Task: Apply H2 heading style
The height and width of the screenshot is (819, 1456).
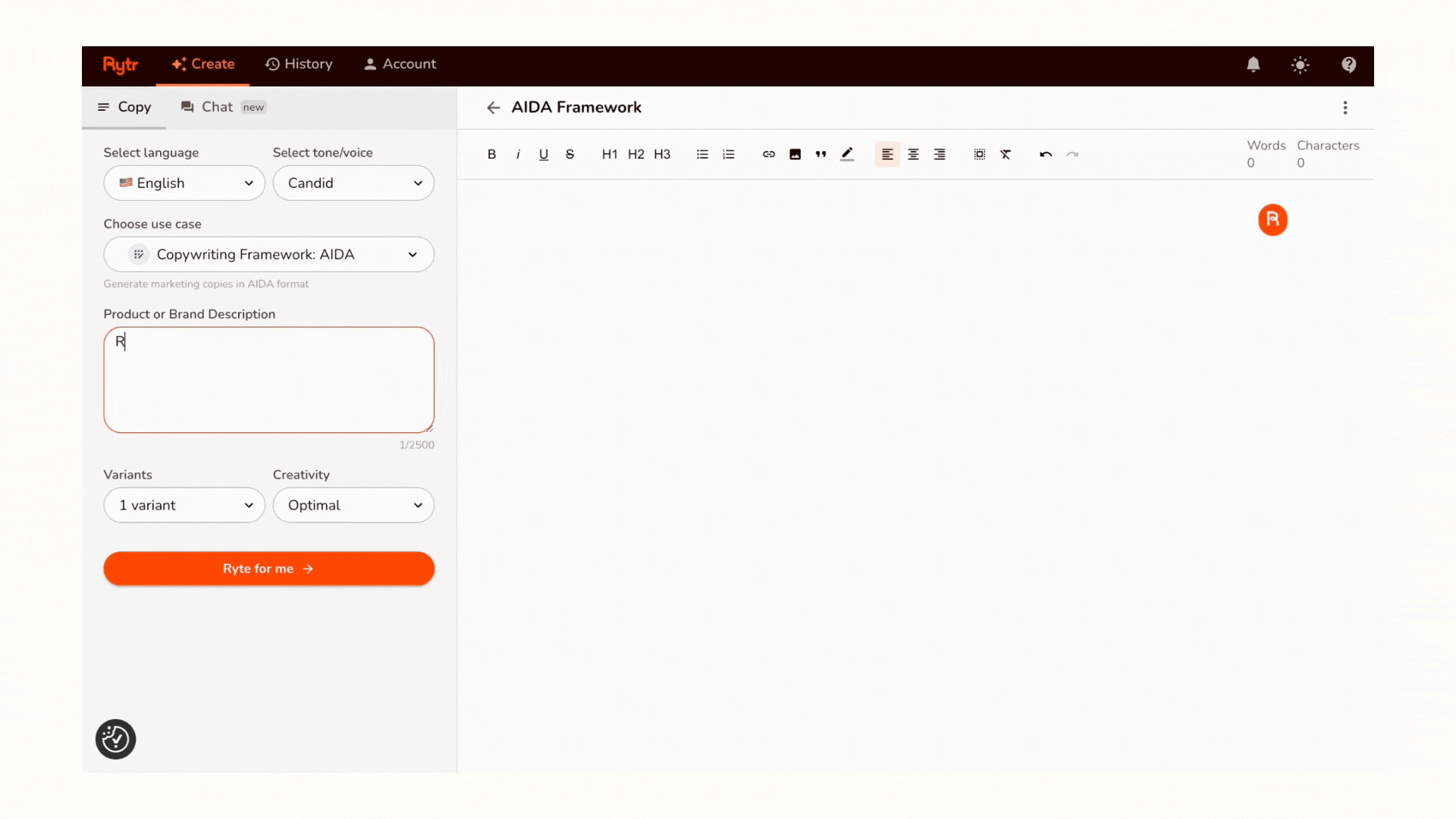Action: [x=635, y=154]
